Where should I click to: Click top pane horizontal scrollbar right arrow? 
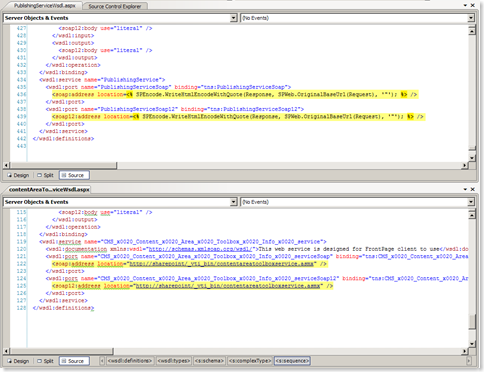[465, 165]
